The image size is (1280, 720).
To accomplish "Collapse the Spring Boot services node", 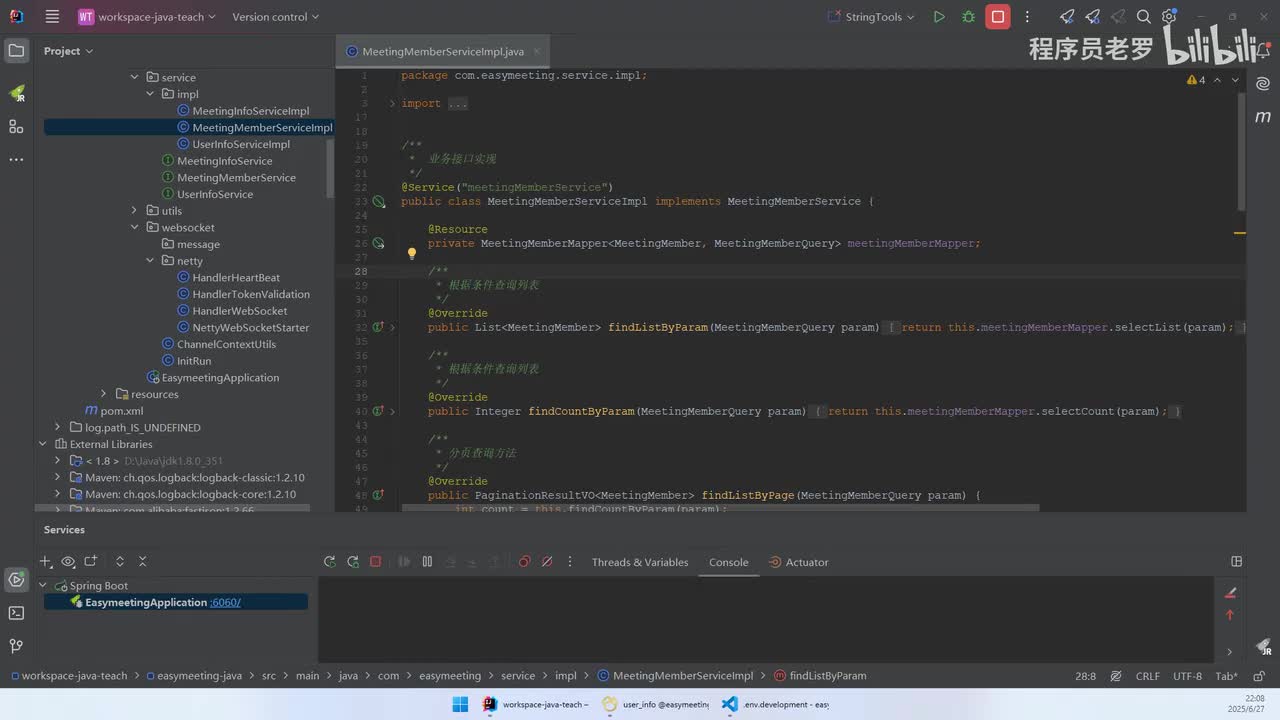I will click(43, 586).
